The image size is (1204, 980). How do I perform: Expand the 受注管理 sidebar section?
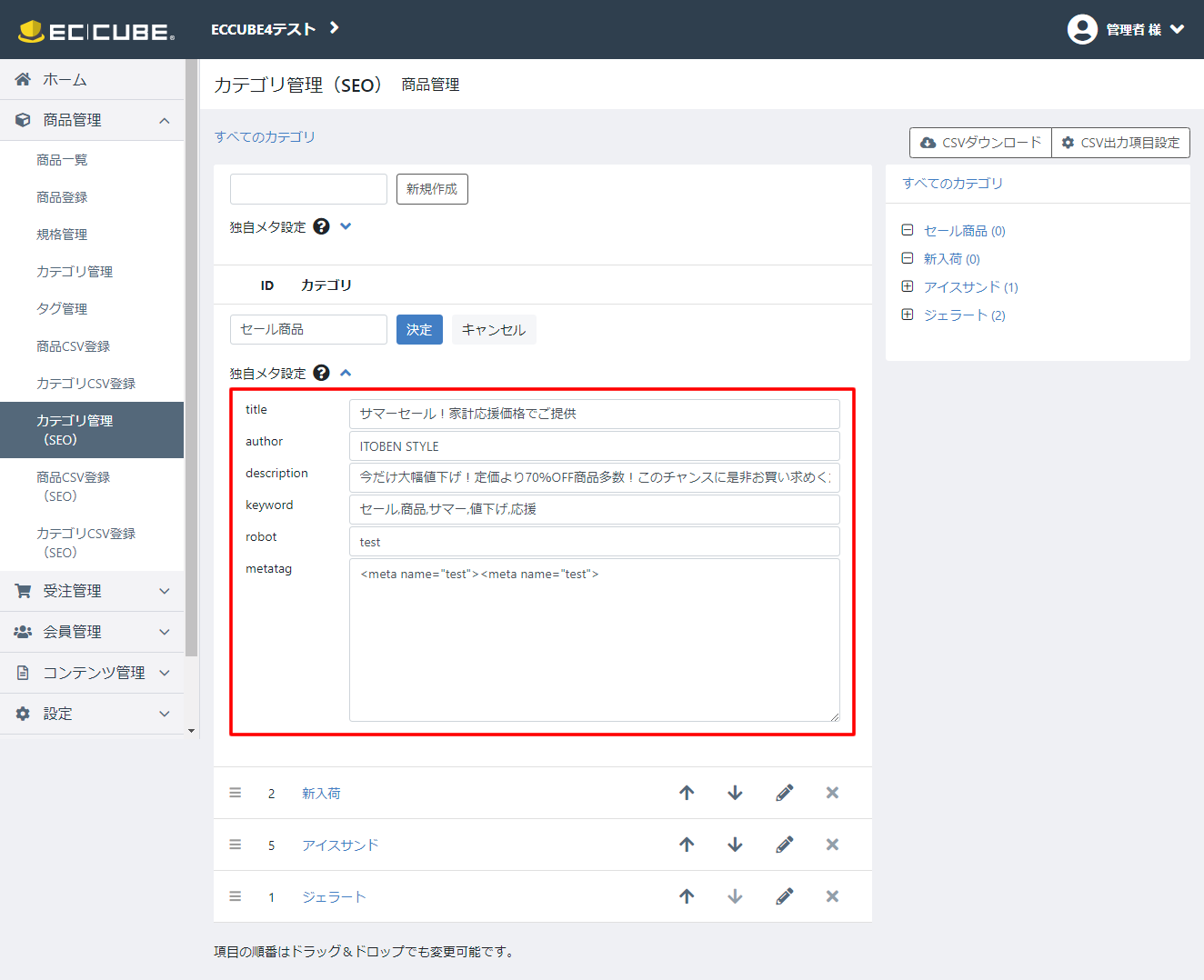[92, 591]
